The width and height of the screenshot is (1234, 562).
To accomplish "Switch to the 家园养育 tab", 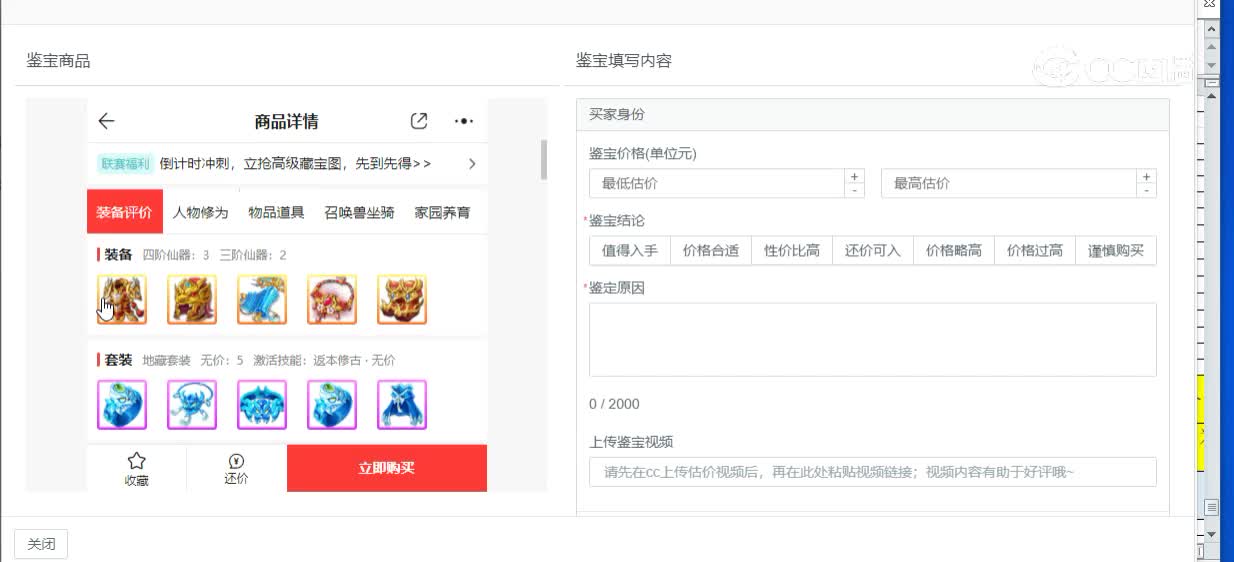I will (442, 212).
